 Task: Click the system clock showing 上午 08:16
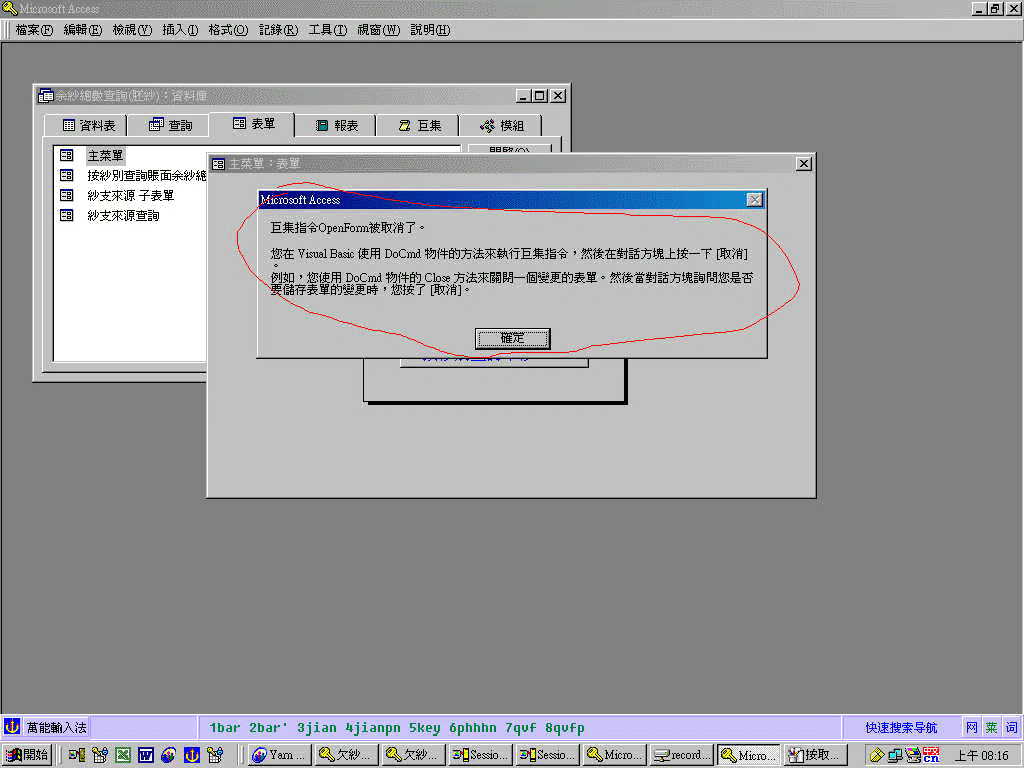(x=983, y=756)
